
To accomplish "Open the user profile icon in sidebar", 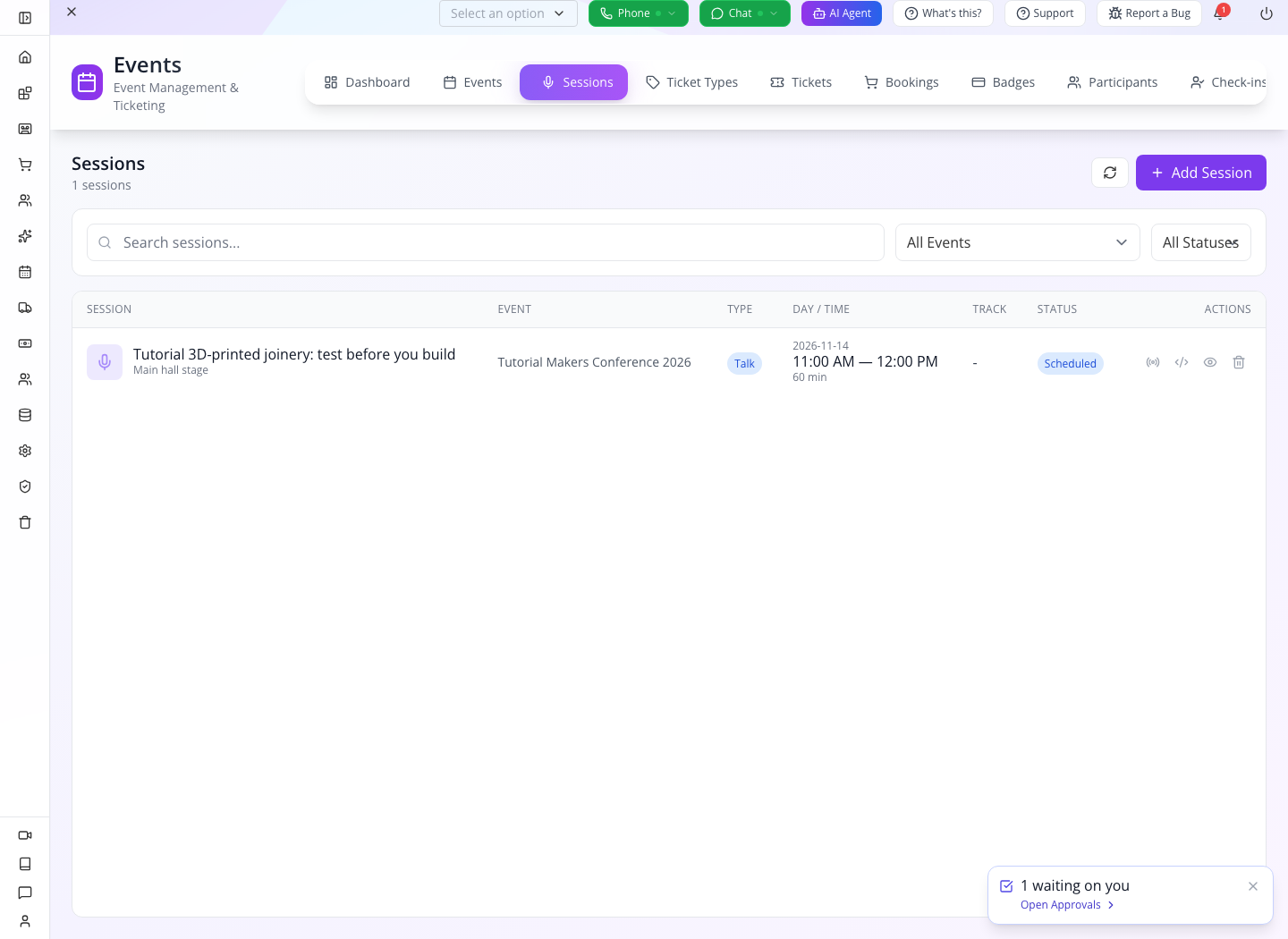I will [x=25, y=921].
